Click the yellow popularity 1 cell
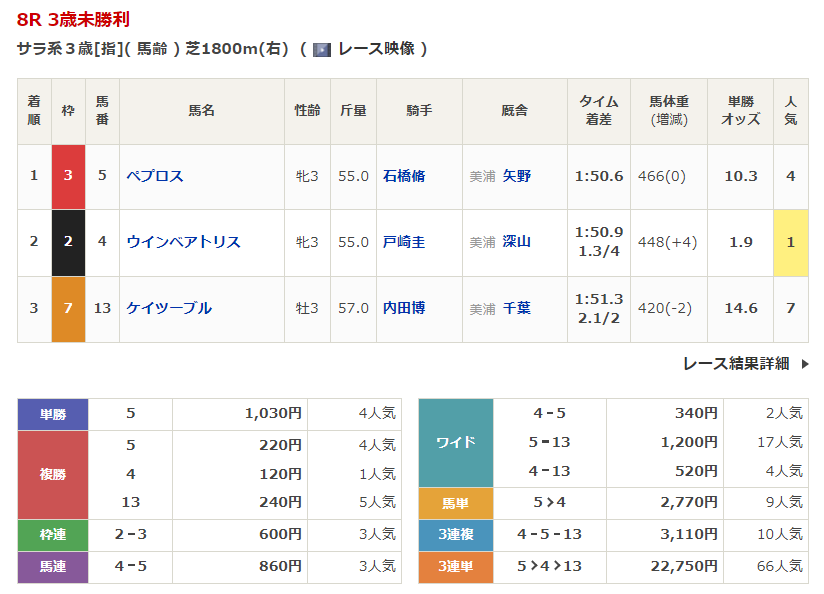The image size is (824, 594). pyautogui.click(x=790, y=243)
